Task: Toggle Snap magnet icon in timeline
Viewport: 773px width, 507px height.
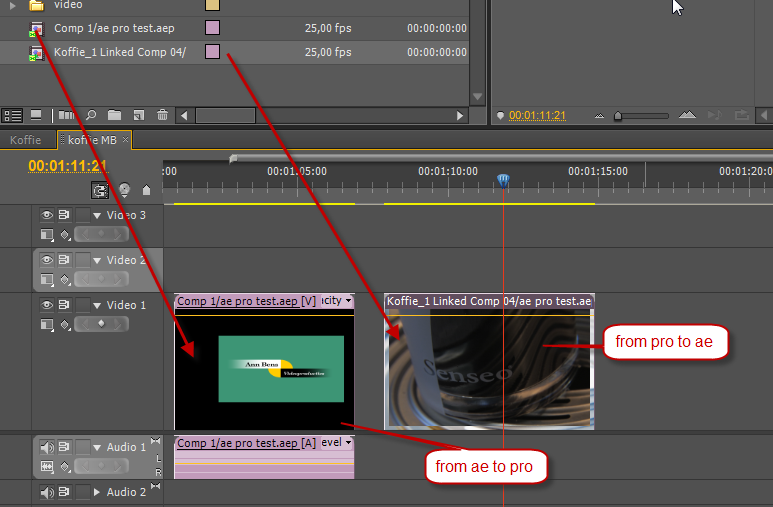Action: [100, 190]
